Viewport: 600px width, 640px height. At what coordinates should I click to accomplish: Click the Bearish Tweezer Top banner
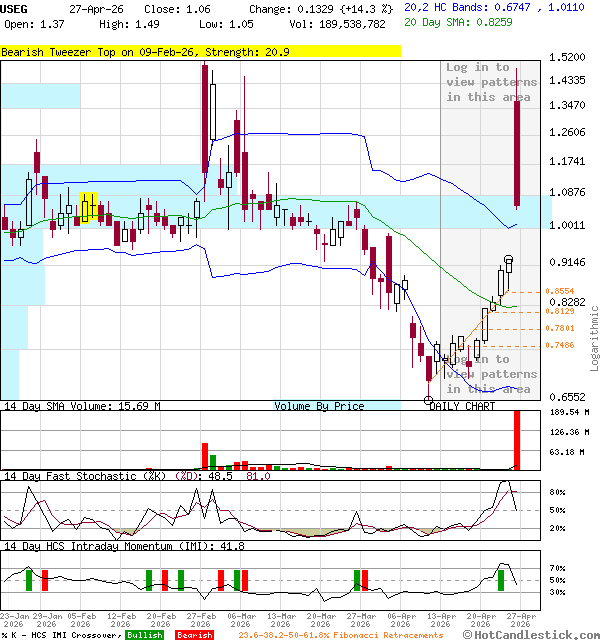(x=138, y=50)
